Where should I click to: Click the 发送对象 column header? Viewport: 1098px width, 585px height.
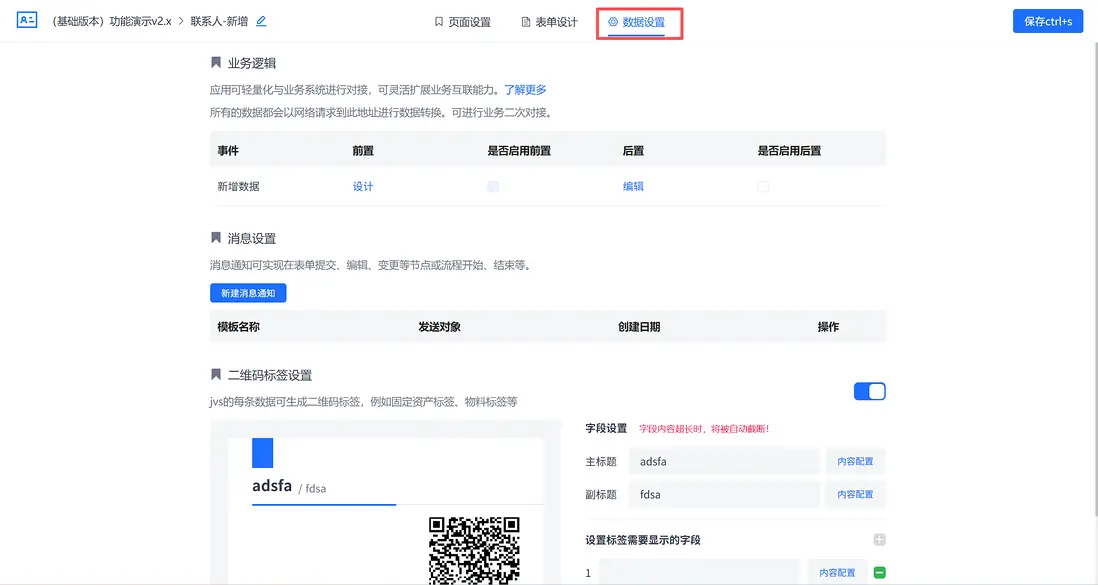coord(439,326)
